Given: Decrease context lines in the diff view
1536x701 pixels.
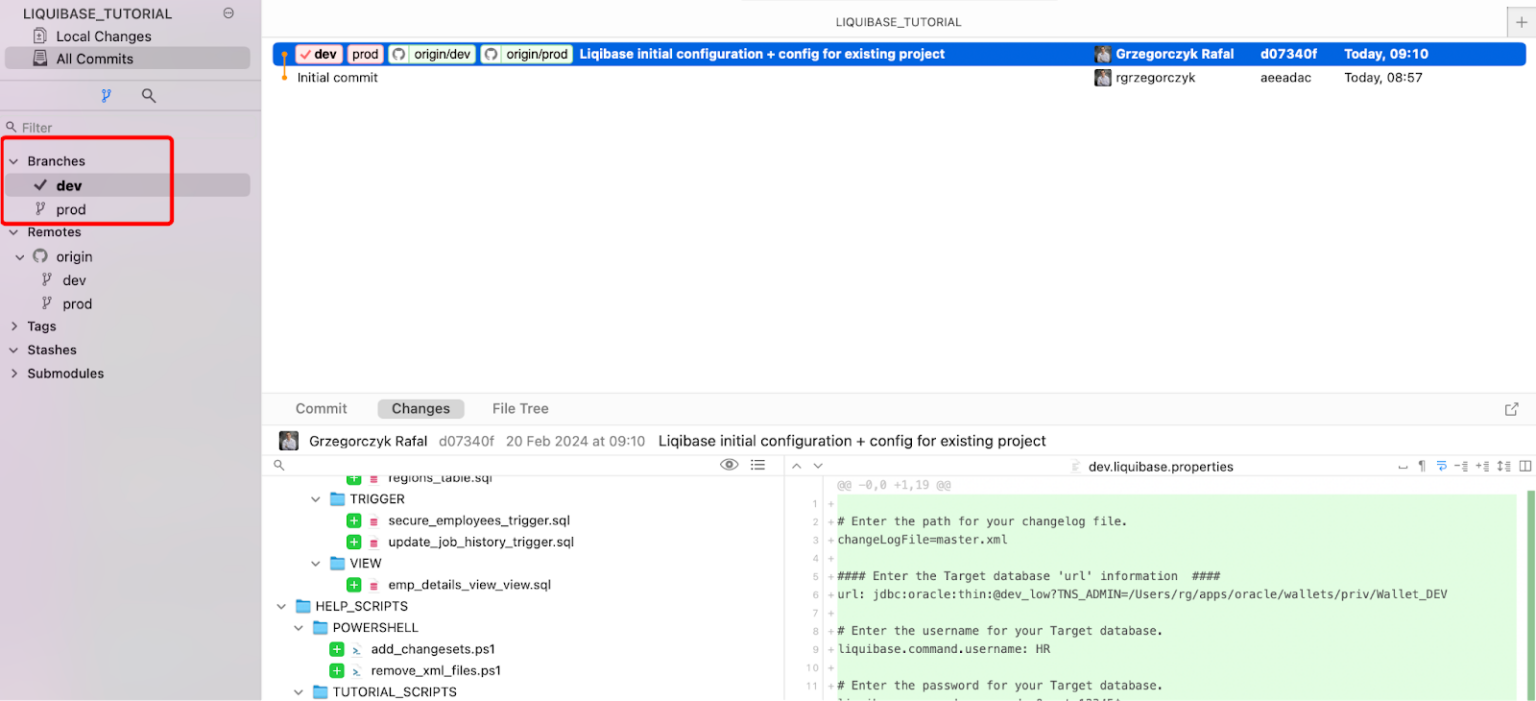Looking at the screenshot, I should (x=1461, y=466).
